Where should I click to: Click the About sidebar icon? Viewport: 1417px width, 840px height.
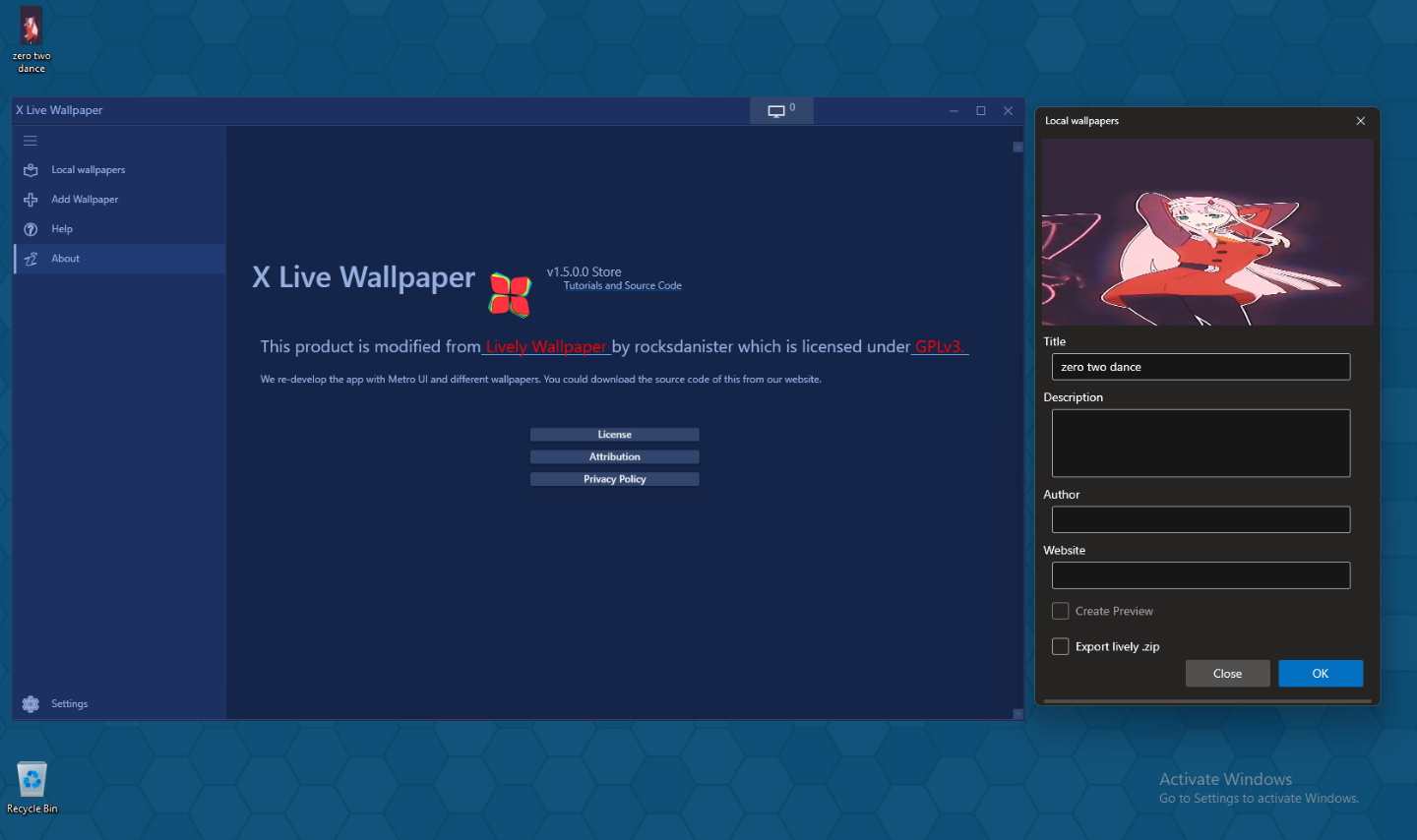click(x=31, y=259)
